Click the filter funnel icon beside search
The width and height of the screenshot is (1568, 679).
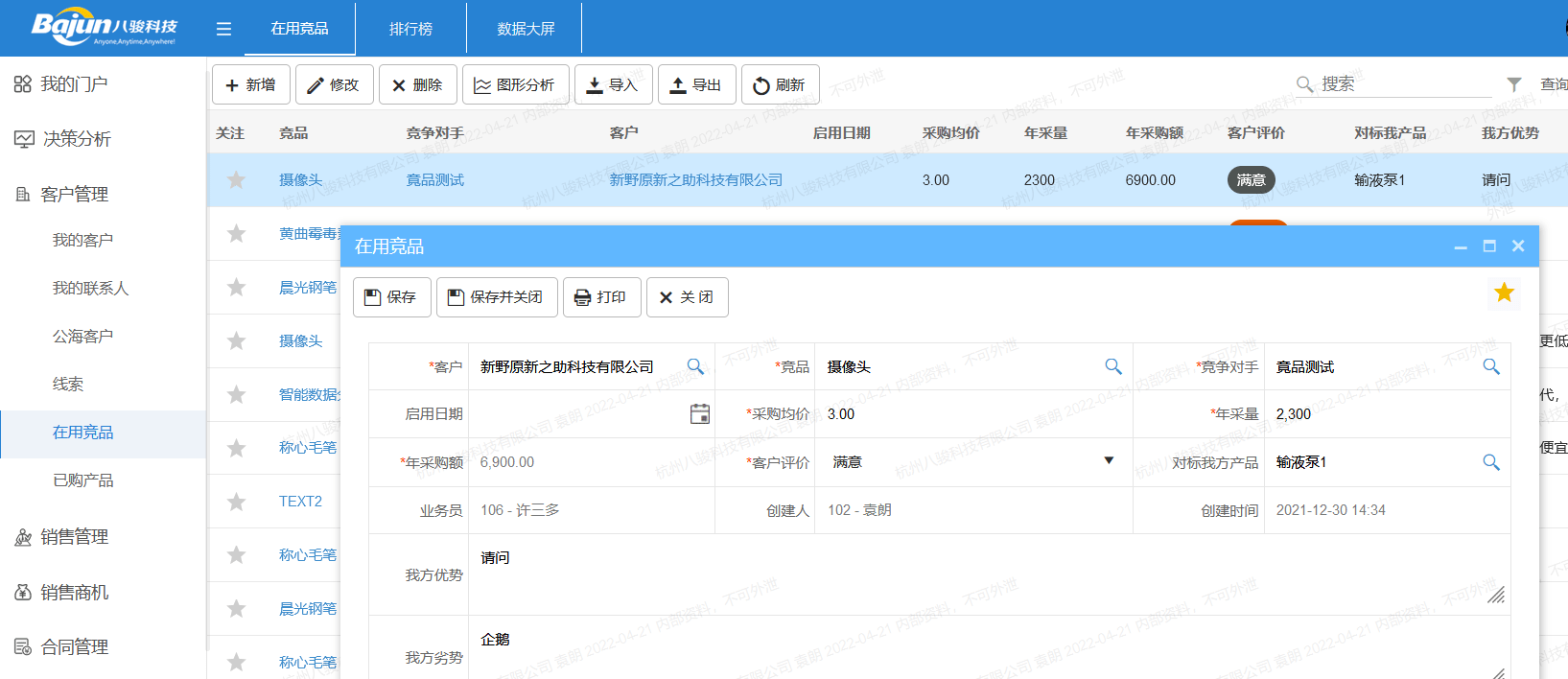(x=1513, y=84)
